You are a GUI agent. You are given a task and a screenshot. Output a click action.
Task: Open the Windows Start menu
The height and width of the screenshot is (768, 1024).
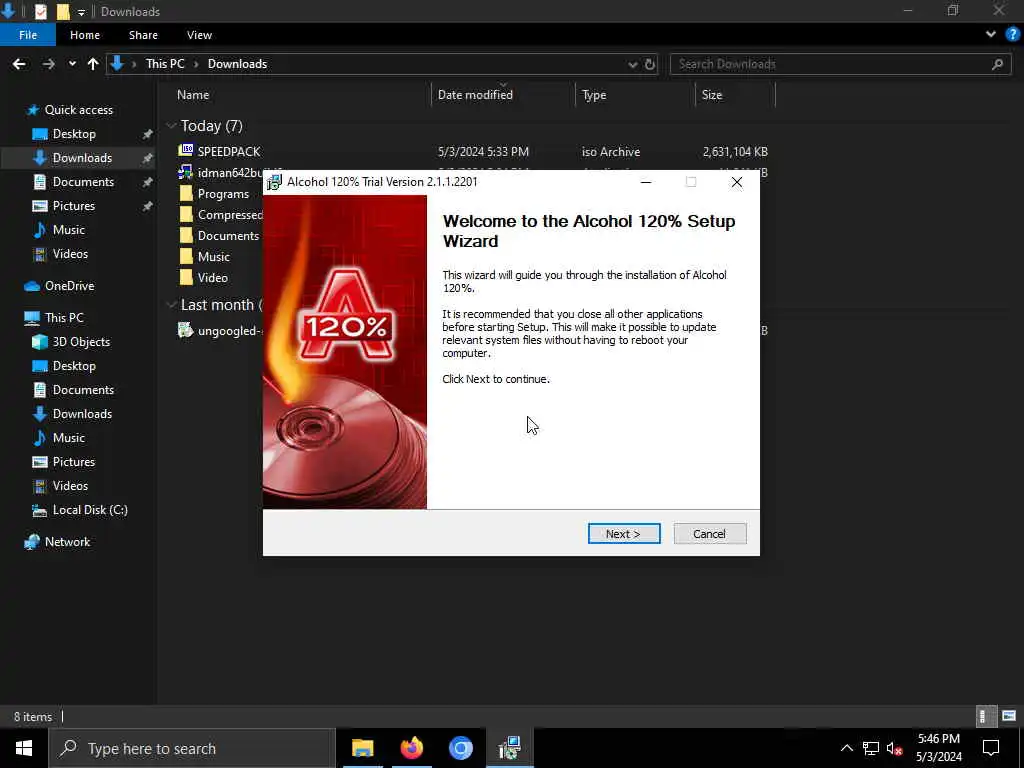click(x=24, y=748)
